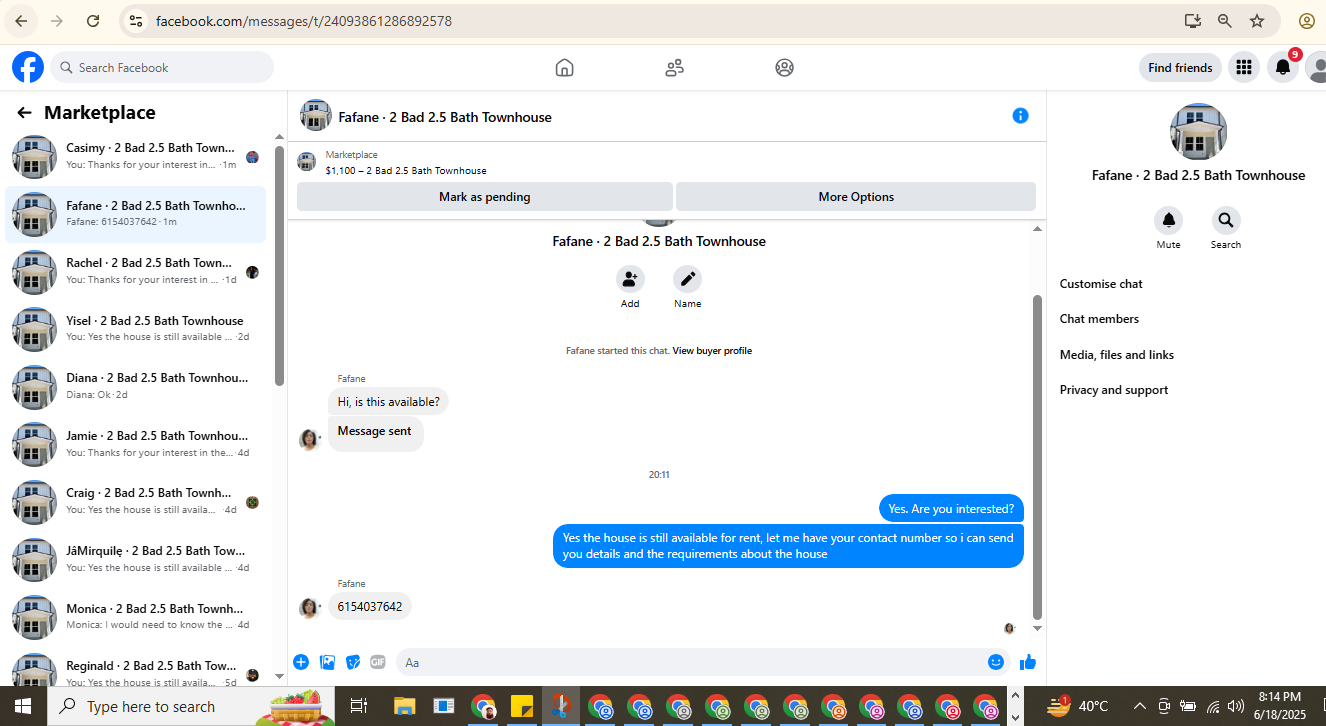Open the Rachel conversation
1326x726 pixels.
(136, 272)
